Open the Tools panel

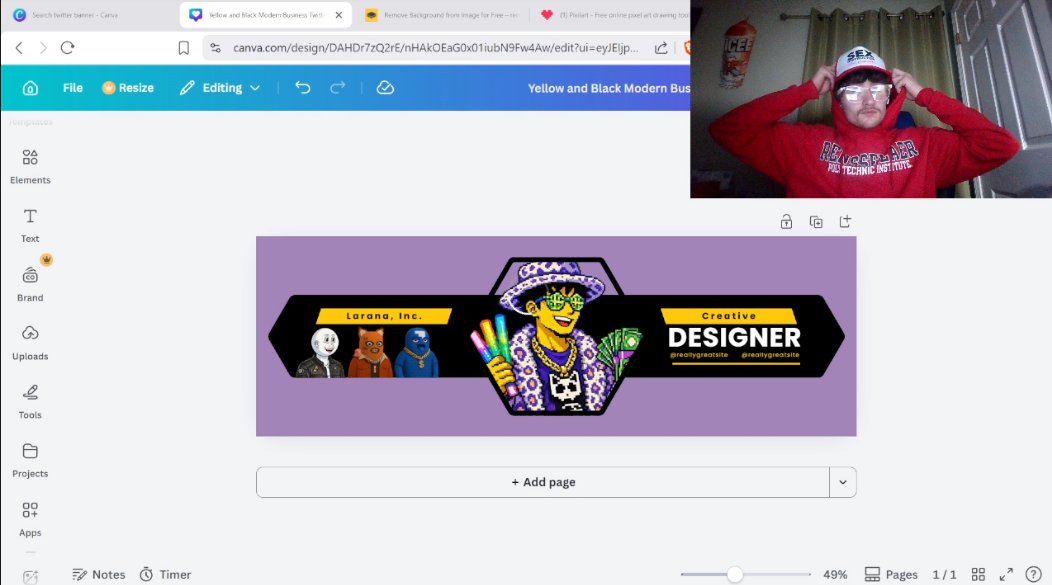coord(30,401)
